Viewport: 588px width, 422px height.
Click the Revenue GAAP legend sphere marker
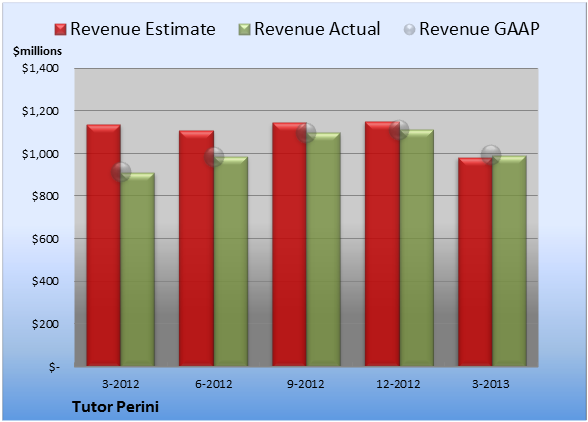[410, 30]
